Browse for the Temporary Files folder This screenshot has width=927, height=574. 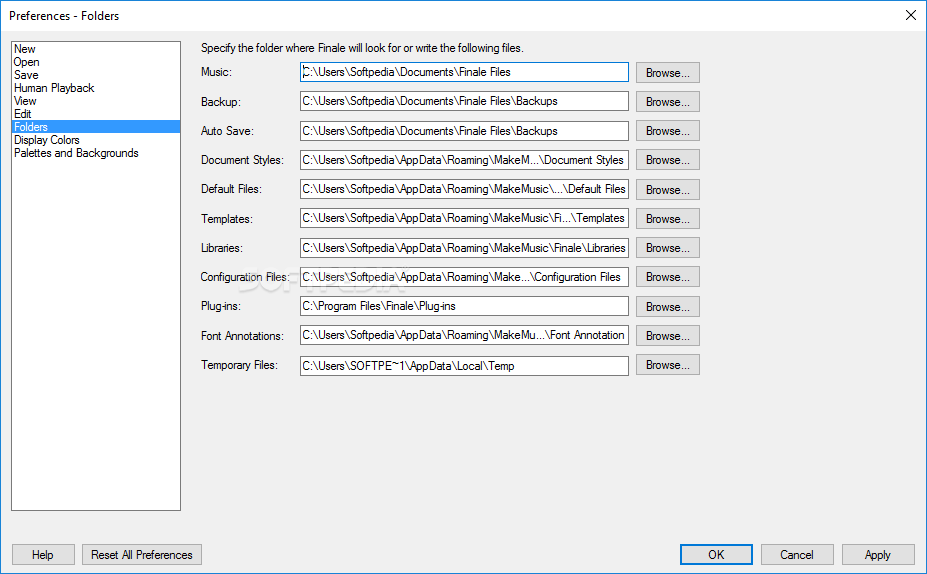click(x=667, y=365)
